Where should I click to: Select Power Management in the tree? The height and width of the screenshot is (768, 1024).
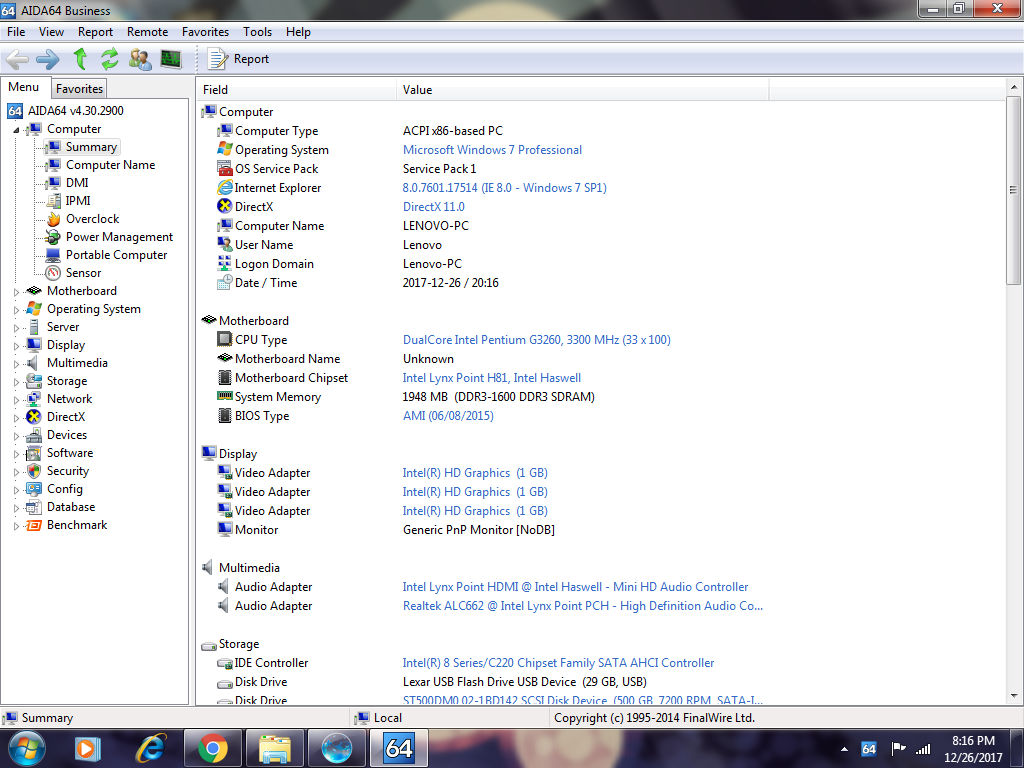click(x=119, y=237)
